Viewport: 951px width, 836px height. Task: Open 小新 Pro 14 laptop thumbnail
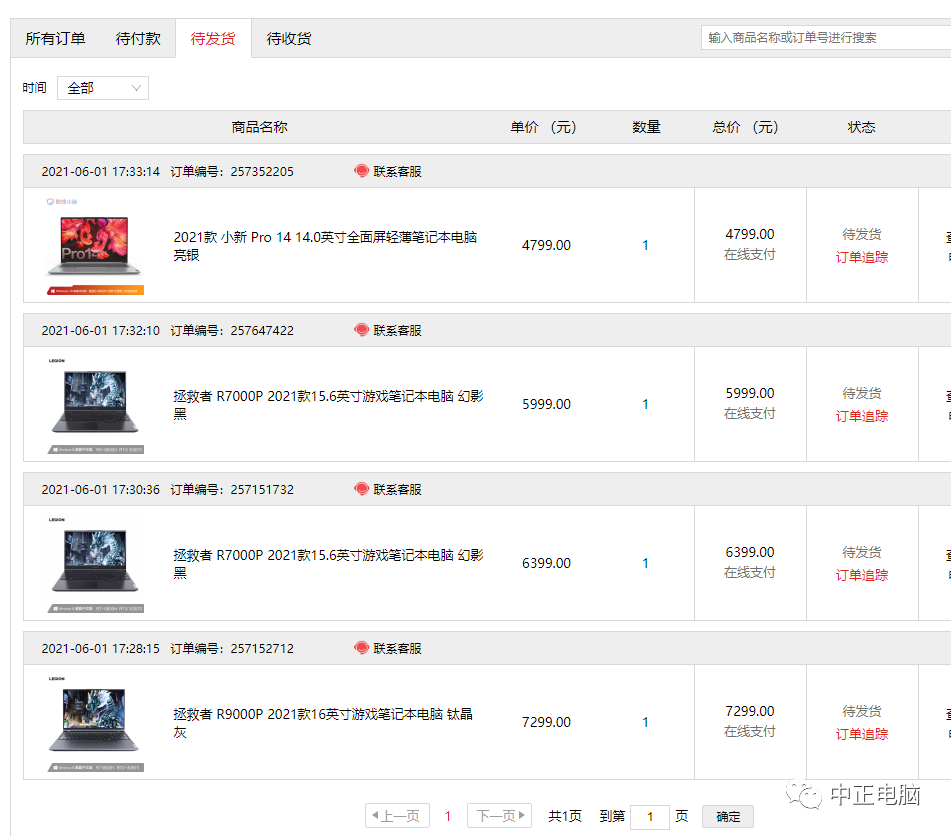95,246
